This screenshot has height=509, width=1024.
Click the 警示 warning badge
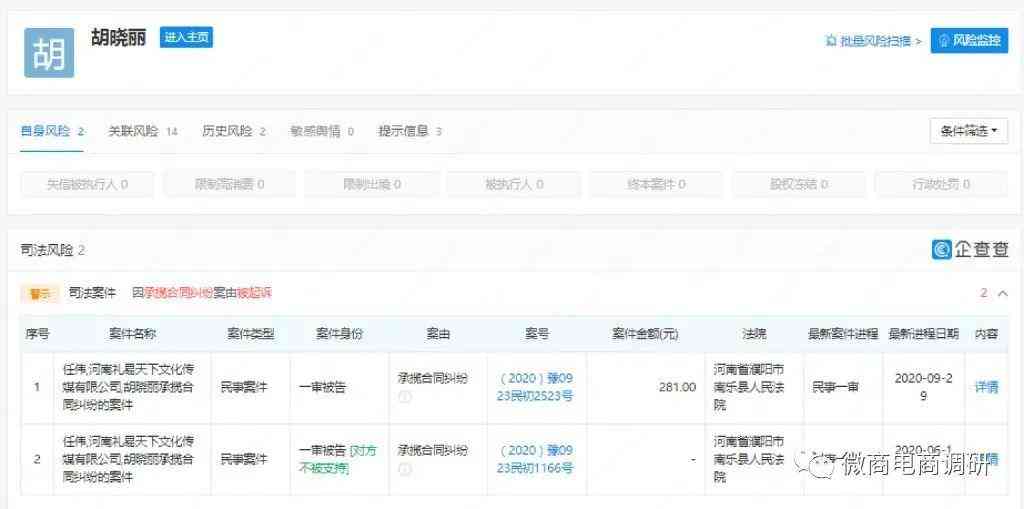41,294
